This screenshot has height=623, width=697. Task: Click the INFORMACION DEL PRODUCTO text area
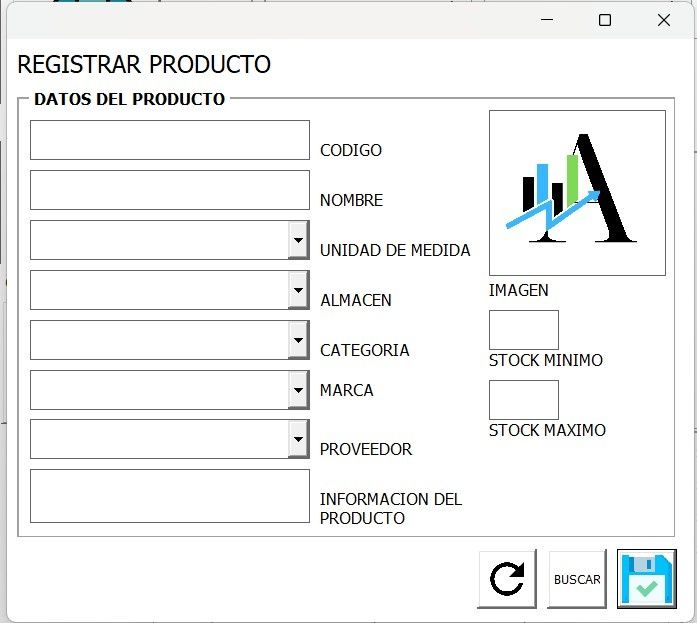170,496
